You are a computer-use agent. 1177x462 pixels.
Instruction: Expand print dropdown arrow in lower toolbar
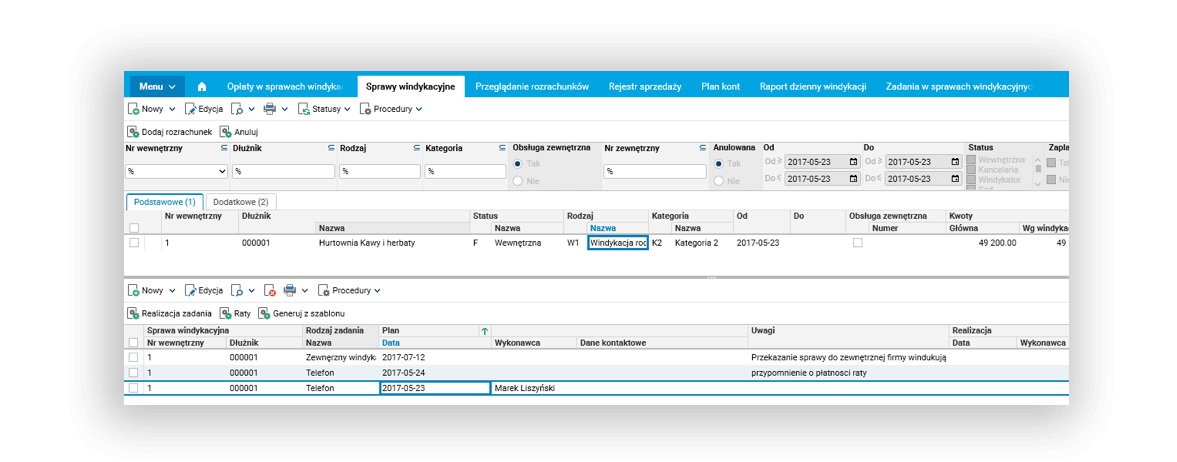306,291
